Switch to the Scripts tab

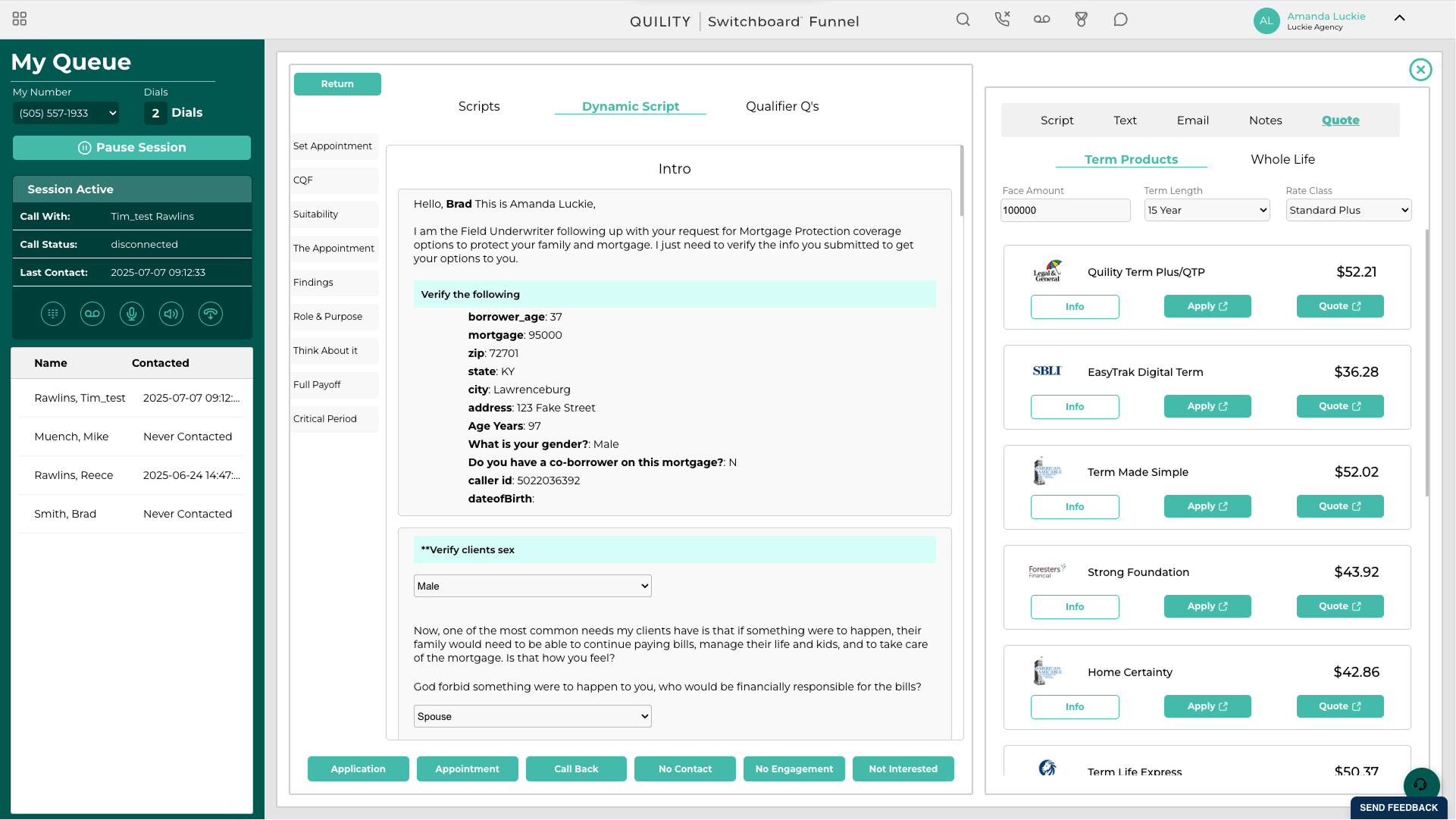tap(479, 107)
